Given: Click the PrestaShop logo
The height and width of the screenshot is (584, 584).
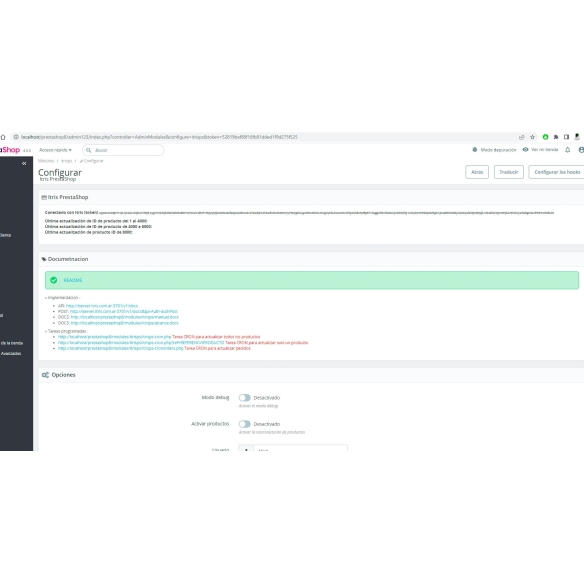Looking at the screenshot, I should (10, 150).
